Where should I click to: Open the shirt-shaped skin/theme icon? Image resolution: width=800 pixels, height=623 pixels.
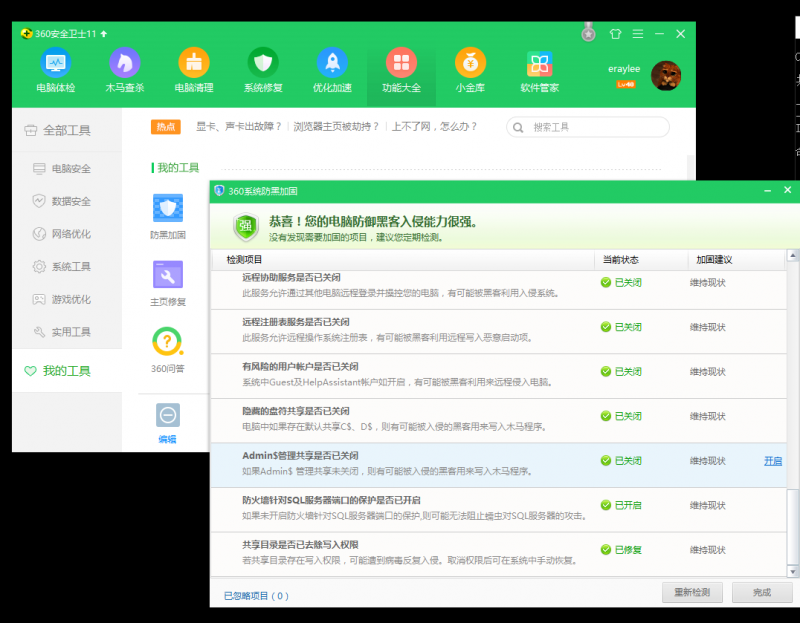tap(615, 33)
